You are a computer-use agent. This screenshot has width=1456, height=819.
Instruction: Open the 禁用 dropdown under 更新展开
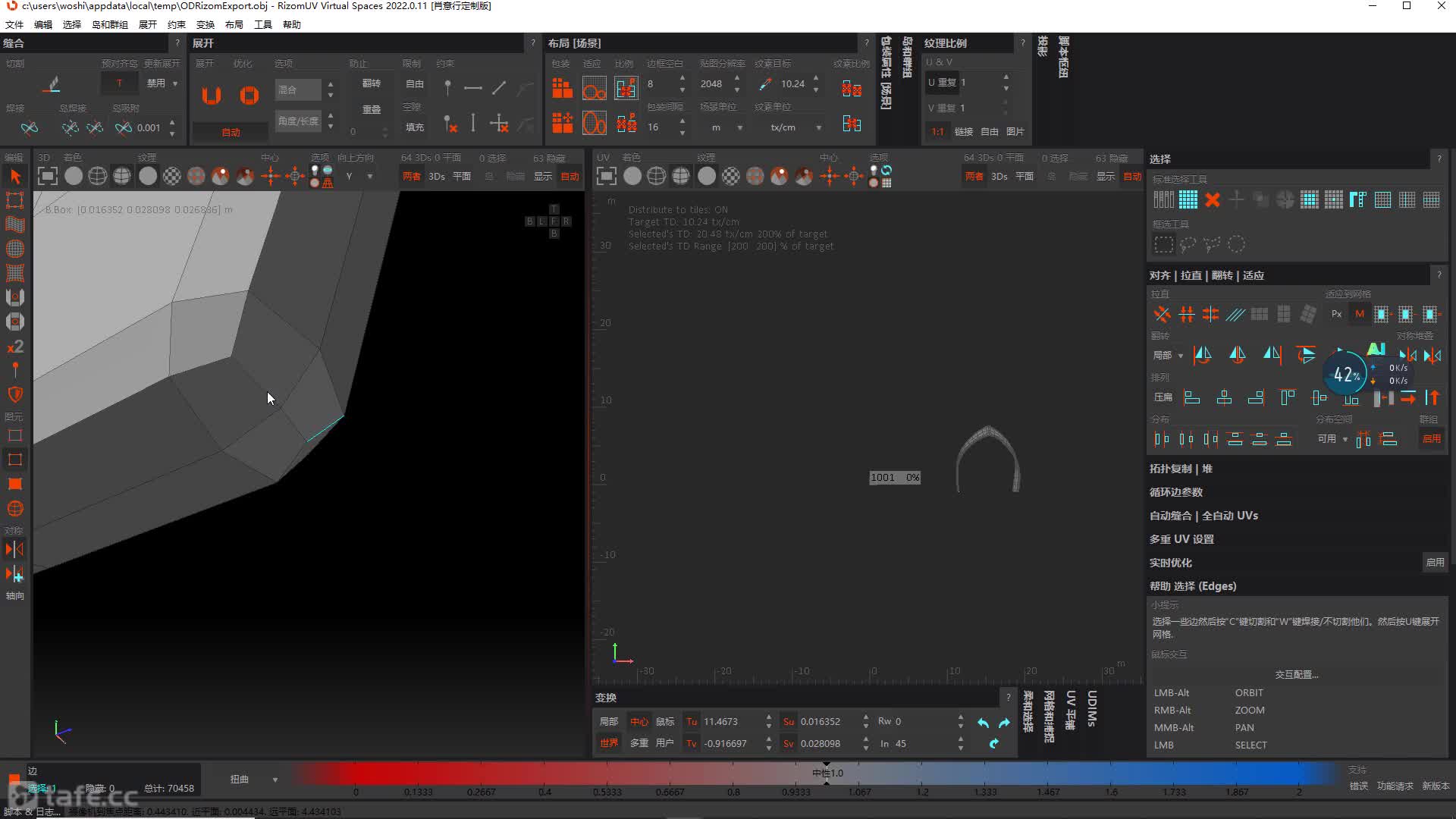click(x=162, y=83)
